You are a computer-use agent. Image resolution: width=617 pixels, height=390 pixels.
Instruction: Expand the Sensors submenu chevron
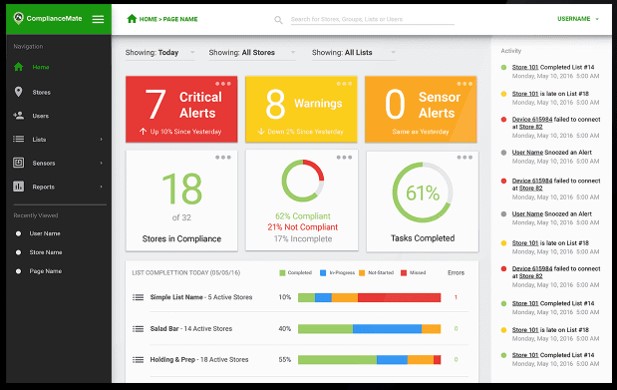pos(101,163)
